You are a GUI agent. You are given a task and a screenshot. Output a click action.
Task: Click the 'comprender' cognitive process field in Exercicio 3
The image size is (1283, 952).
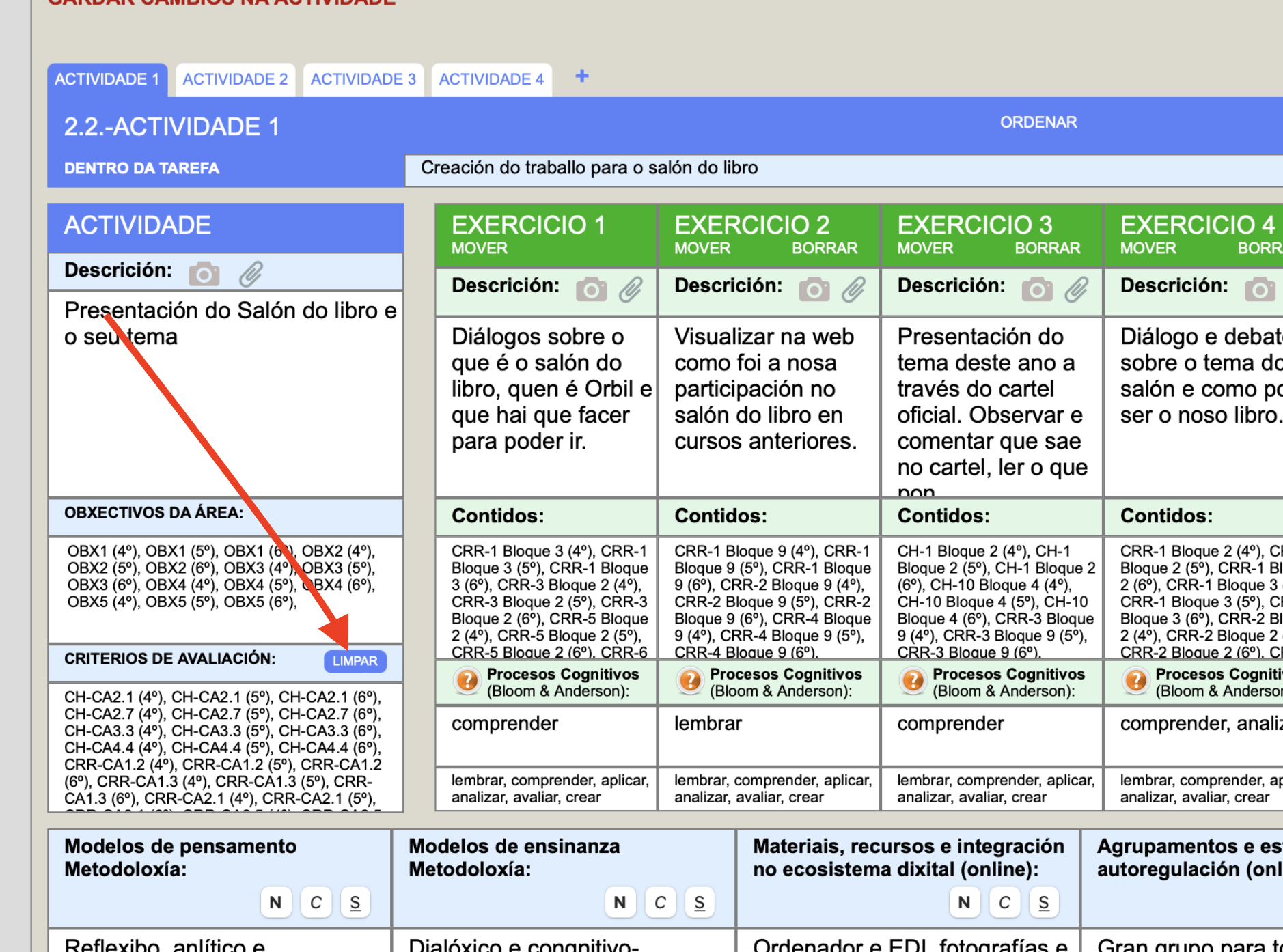[991, 736]
